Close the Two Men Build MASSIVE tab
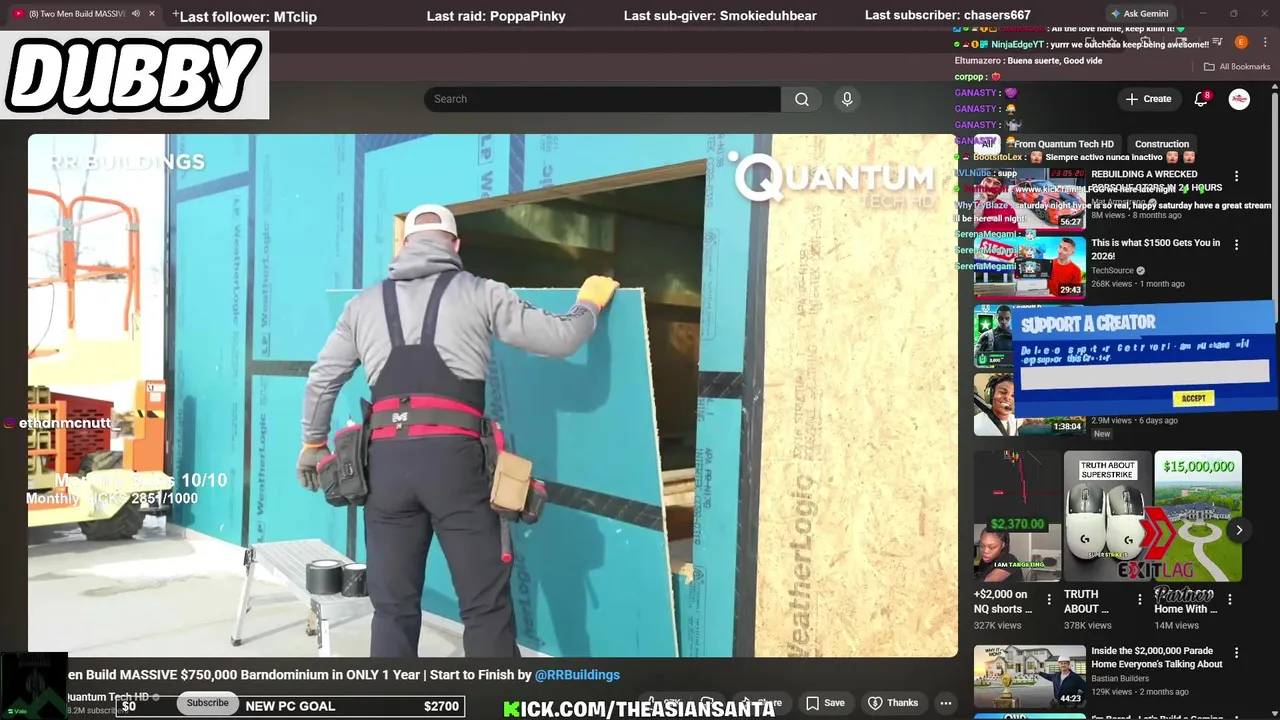 pos(152,14)
